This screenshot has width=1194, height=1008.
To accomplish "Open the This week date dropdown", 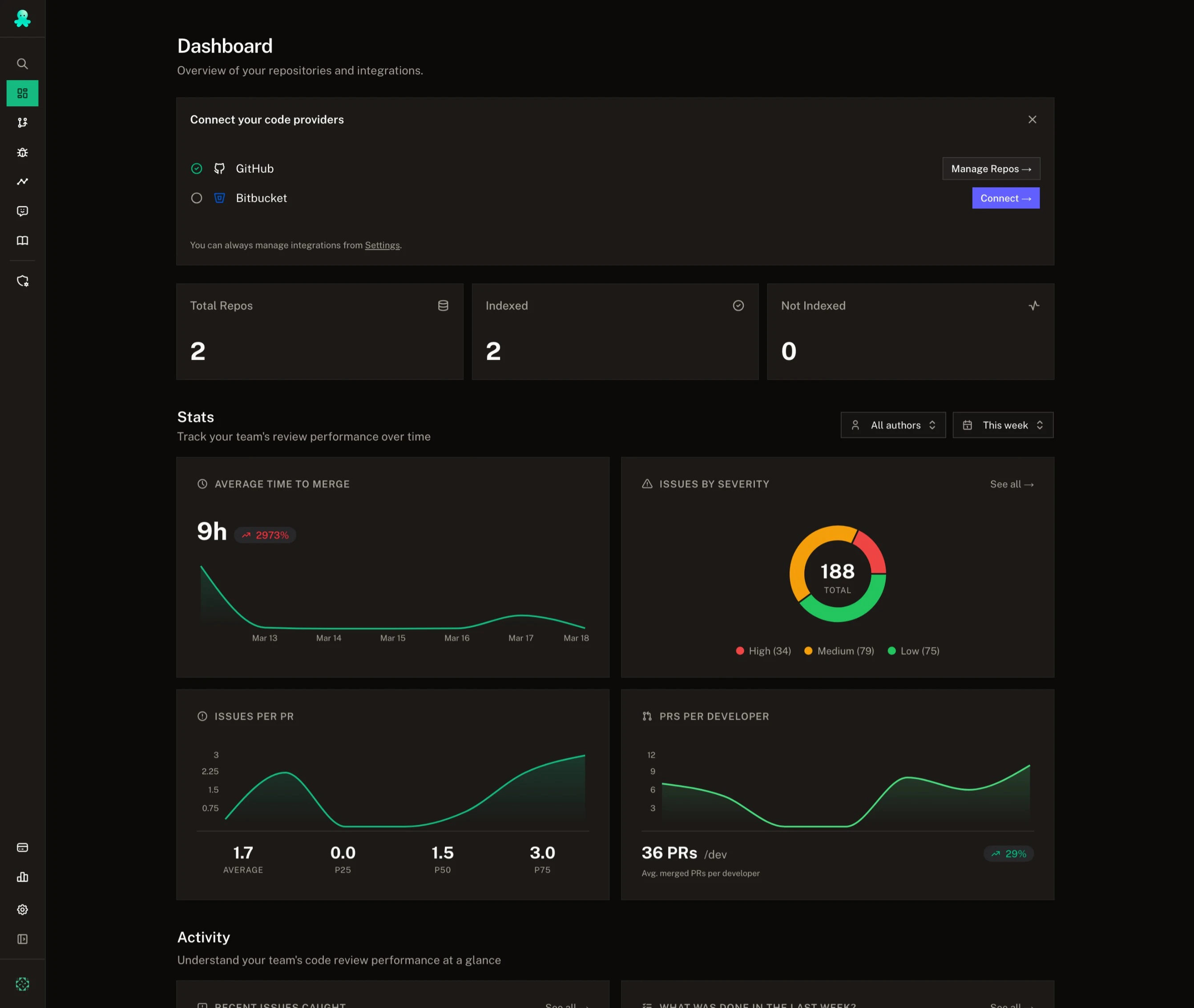I will [x=1003, y=425].
